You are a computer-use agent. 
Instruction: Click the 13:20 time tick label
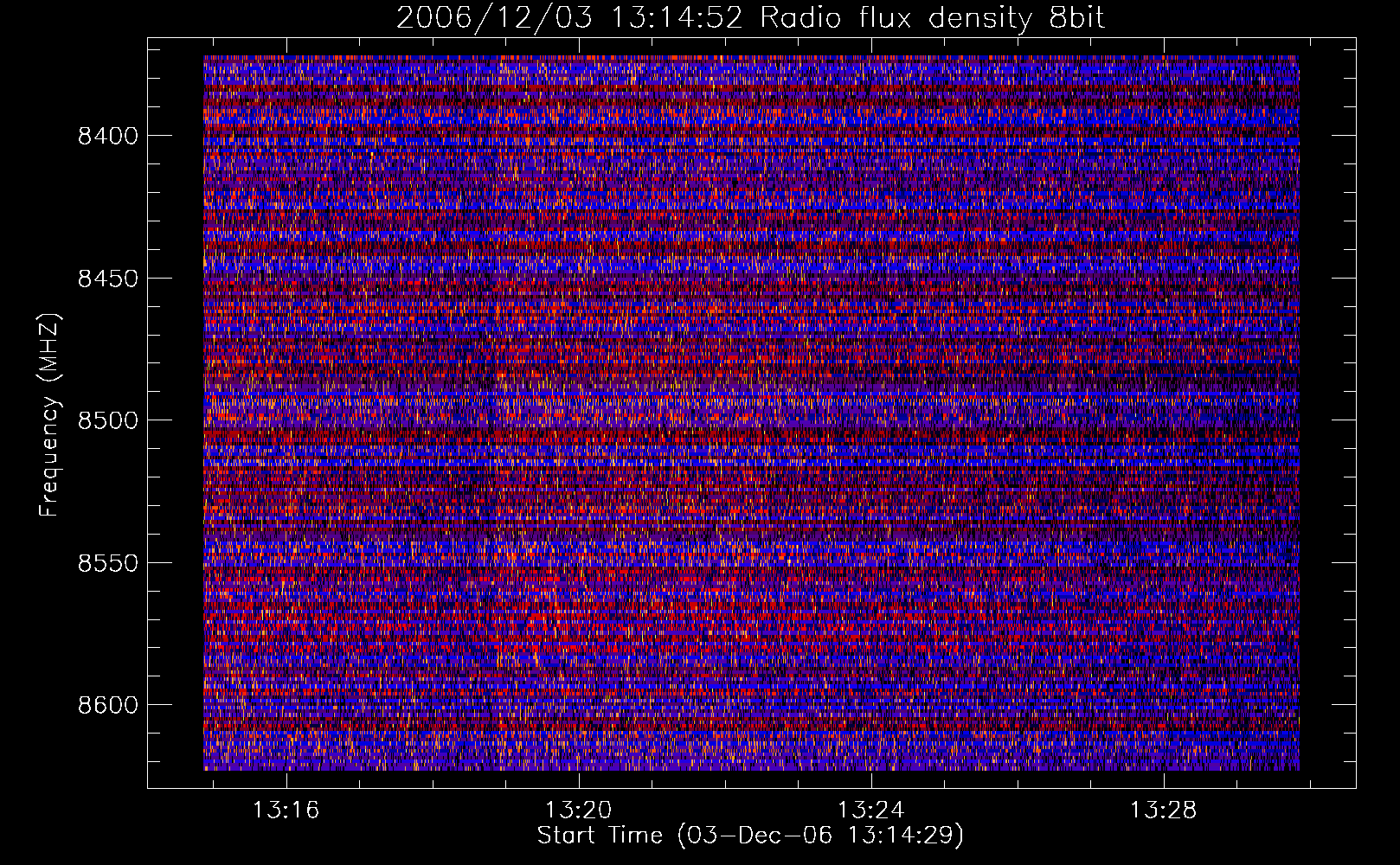(578, 811)
